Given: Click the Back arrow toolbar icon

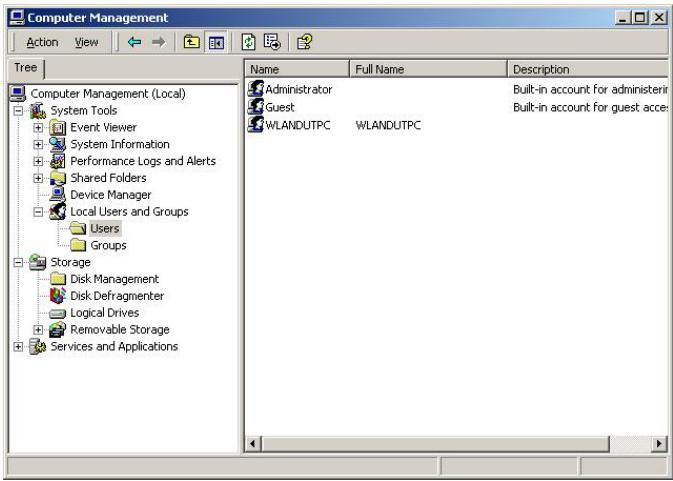Looking at the screenshot, I should coord(134,42).
